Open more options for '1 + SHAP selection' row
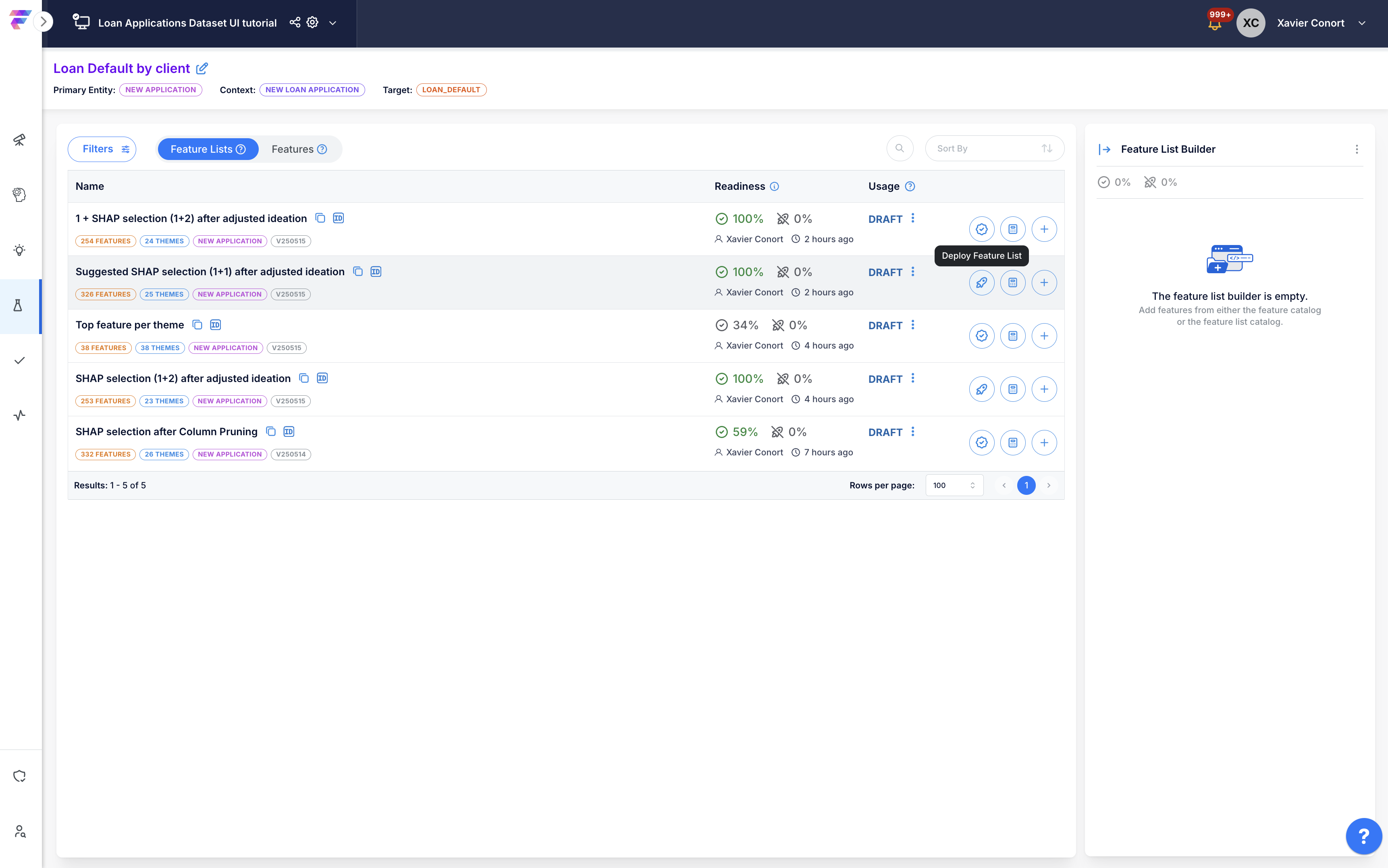Screen dimensions: 1388x868 913,218
